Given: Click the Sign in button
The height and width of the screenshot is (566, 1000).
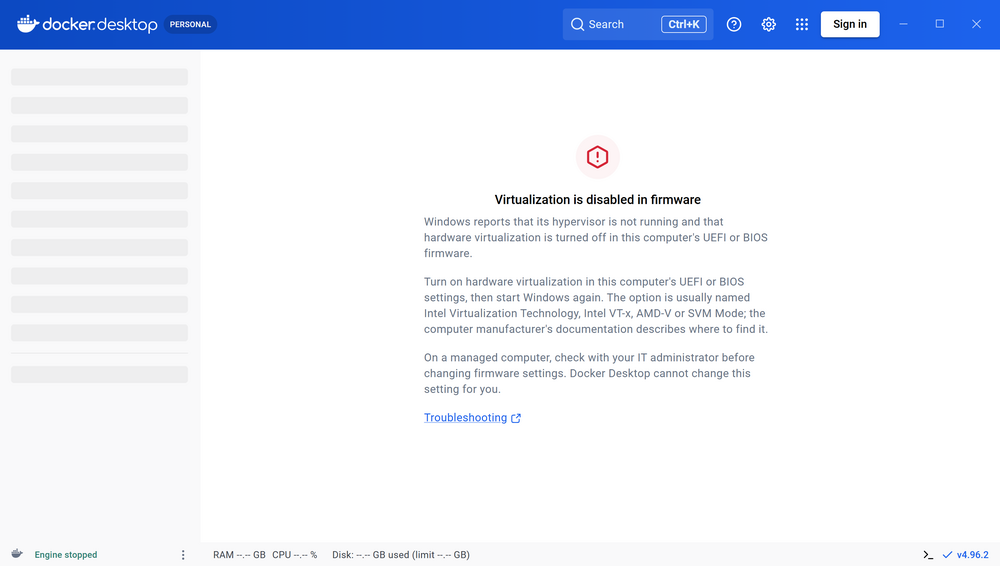Looking at the screenshot, I should point(850,24).
